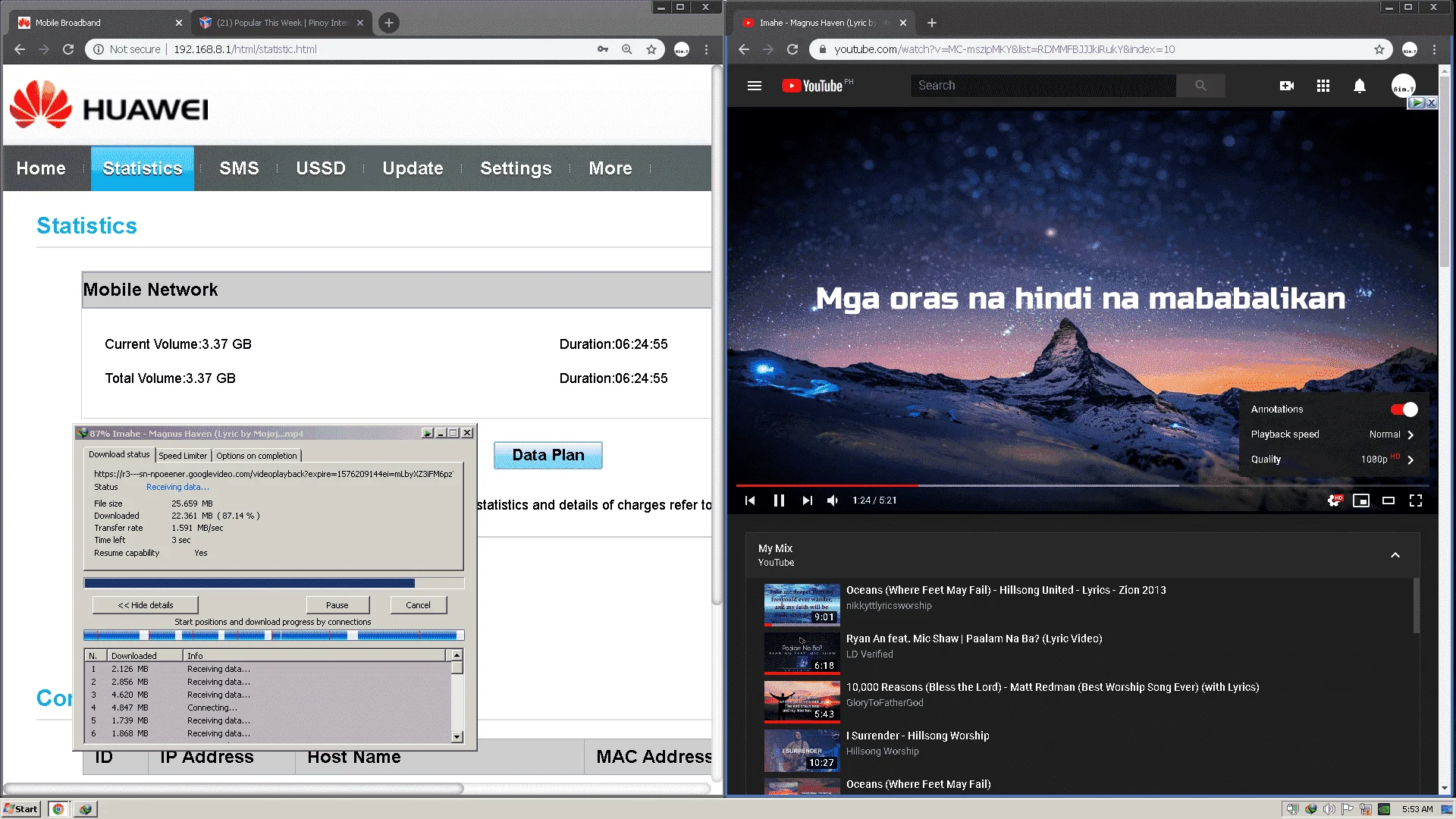Toggle the Annotations switch off
The height and width of the screenshot is (819, 1456).
[1404, 409]
